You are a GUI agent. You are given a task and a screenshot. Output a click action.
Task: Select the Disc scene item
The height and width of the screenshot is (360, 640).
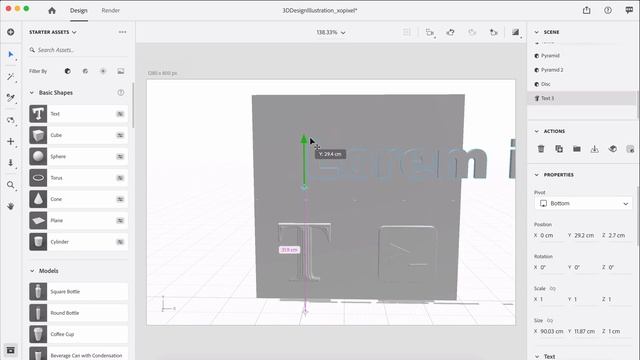(582, 84)
